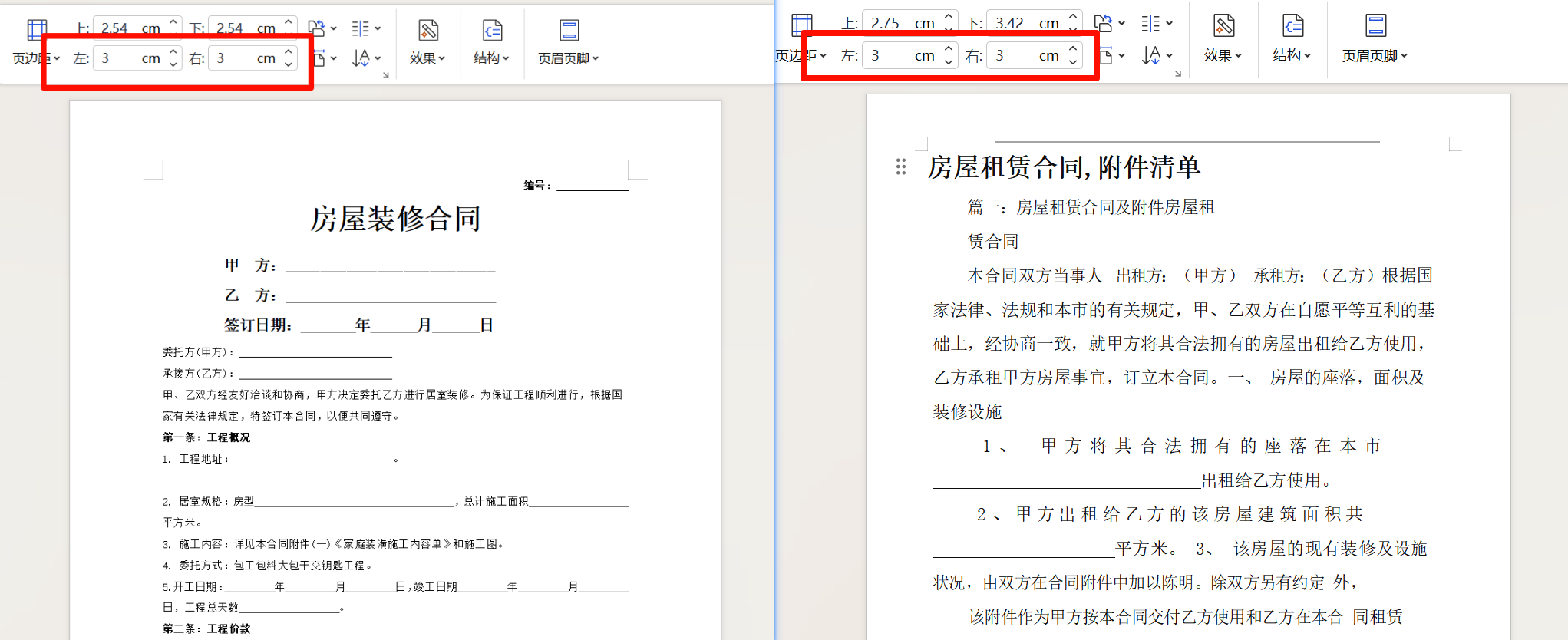Image resolution: width=1568 pixels, height=640 pixels.
Task: Expand 页边距 dropdown in right window
Action: 823,55
